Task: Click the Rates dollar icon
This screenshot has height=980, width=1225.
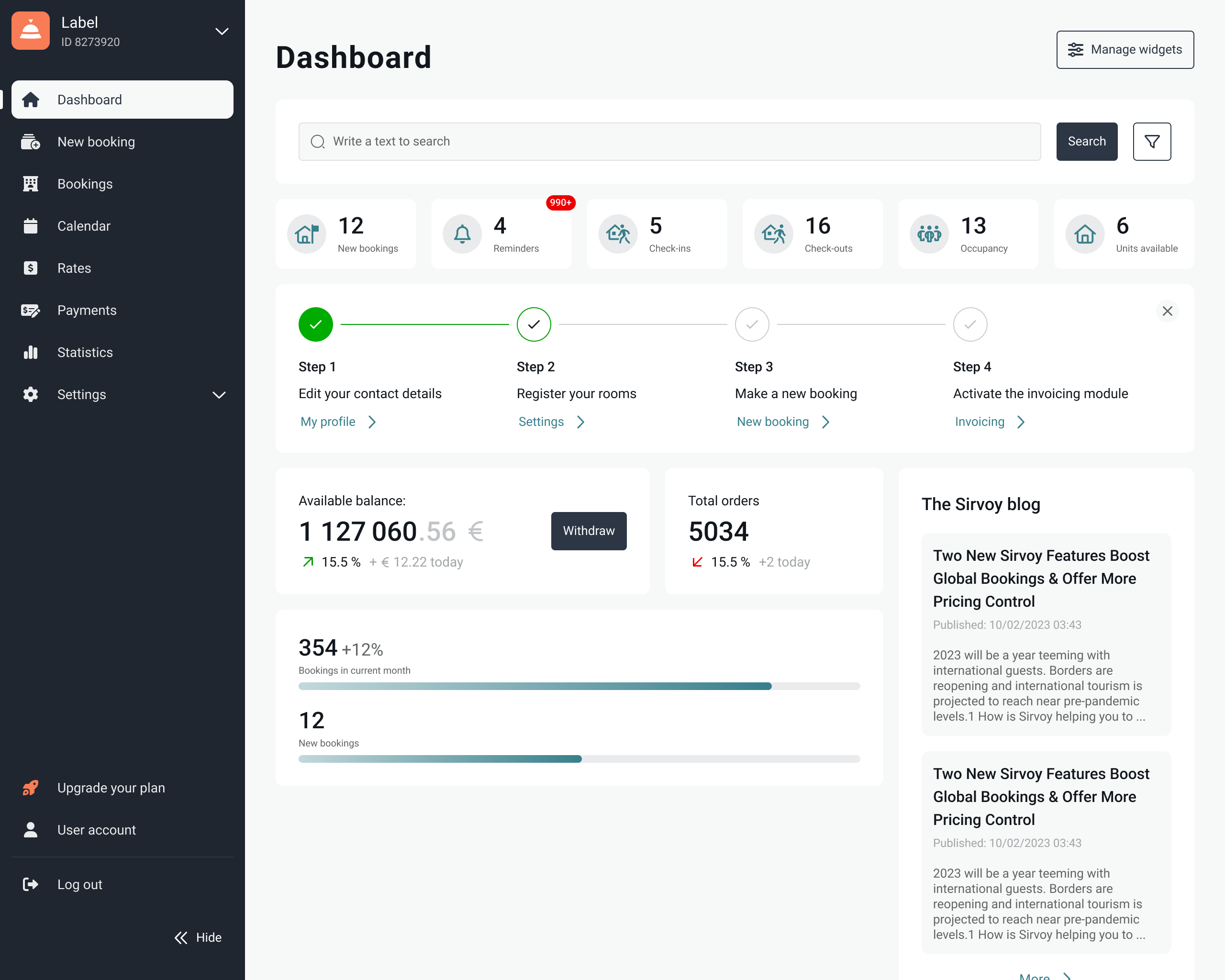Action: (31, 267)
